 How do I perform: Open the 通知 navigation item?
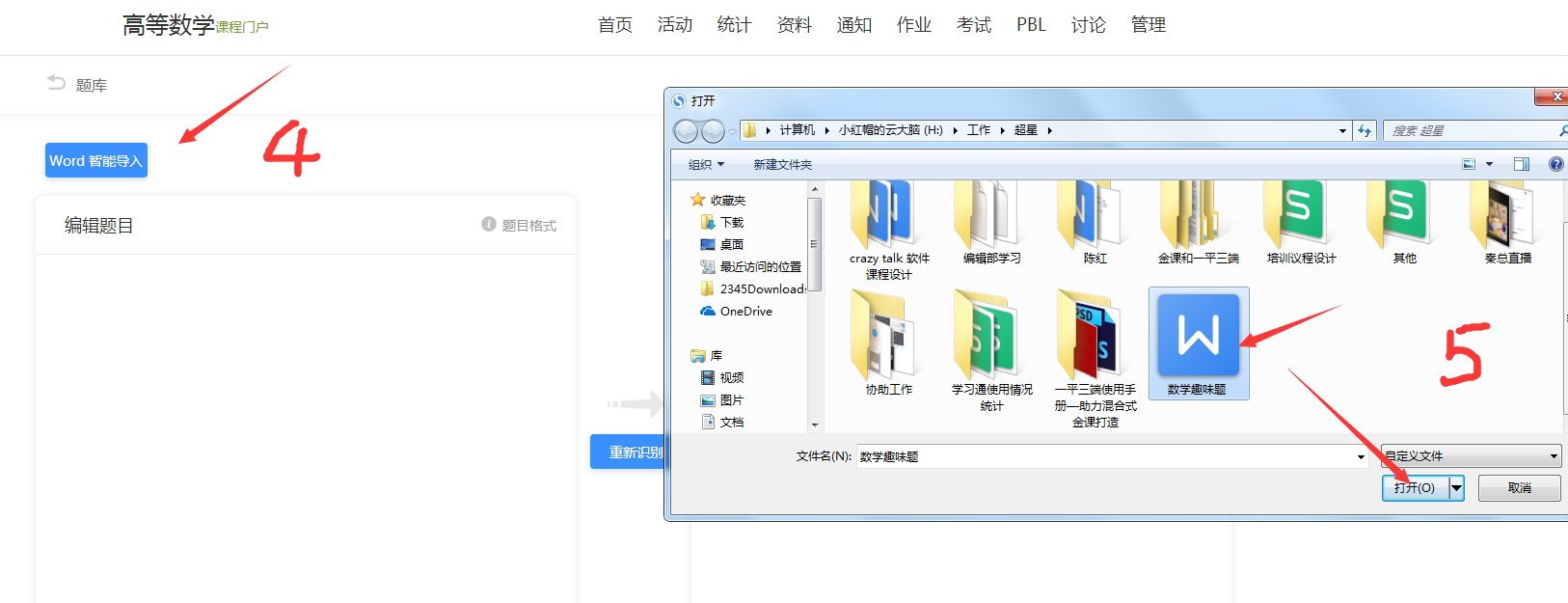[854, 25]
